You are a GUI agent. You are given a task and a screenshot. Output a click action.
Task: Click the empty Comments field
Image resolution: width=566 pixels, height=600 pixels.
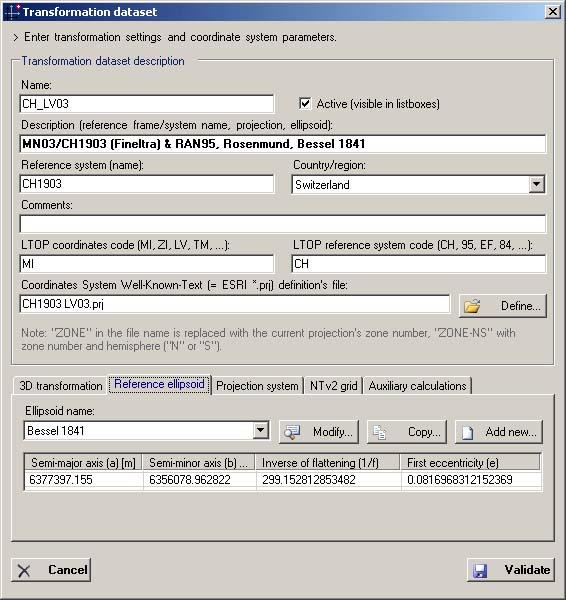(283, 224)
